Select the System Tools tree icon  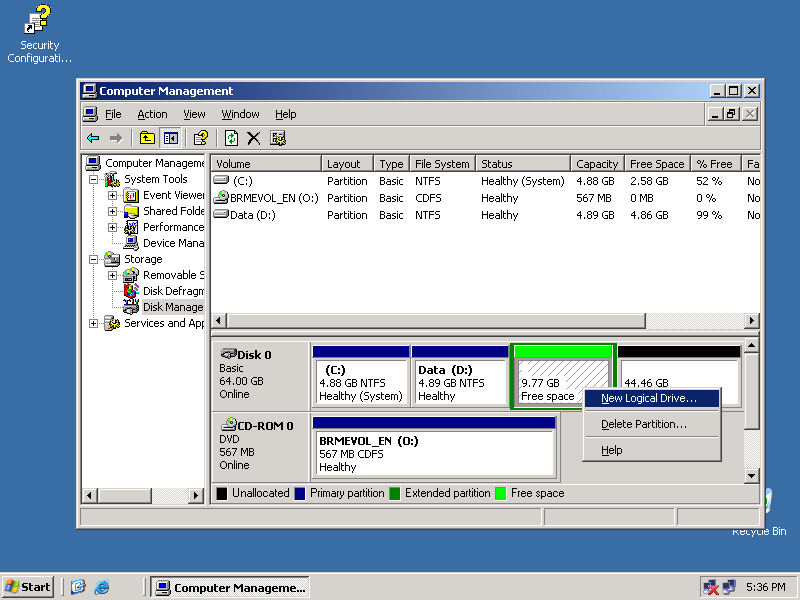[x=113, y=179]
